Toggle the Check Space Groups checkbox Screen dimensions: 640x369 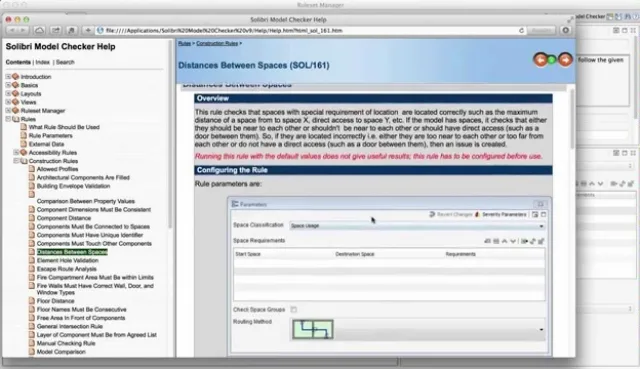[x=293, y=309]
